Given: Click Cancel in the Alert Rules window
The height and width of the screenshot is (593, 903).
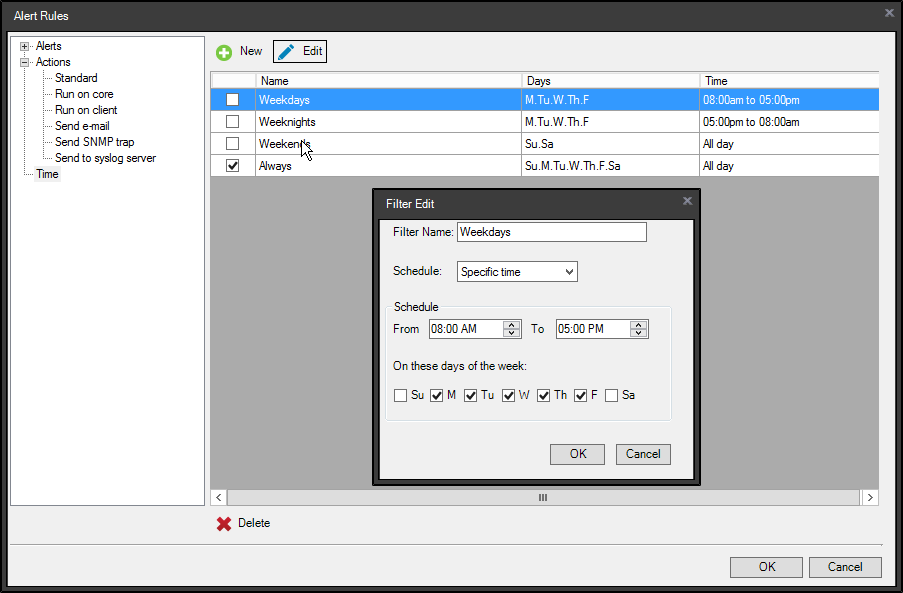Looking at the screenshot, I should [x=845, y=567].
